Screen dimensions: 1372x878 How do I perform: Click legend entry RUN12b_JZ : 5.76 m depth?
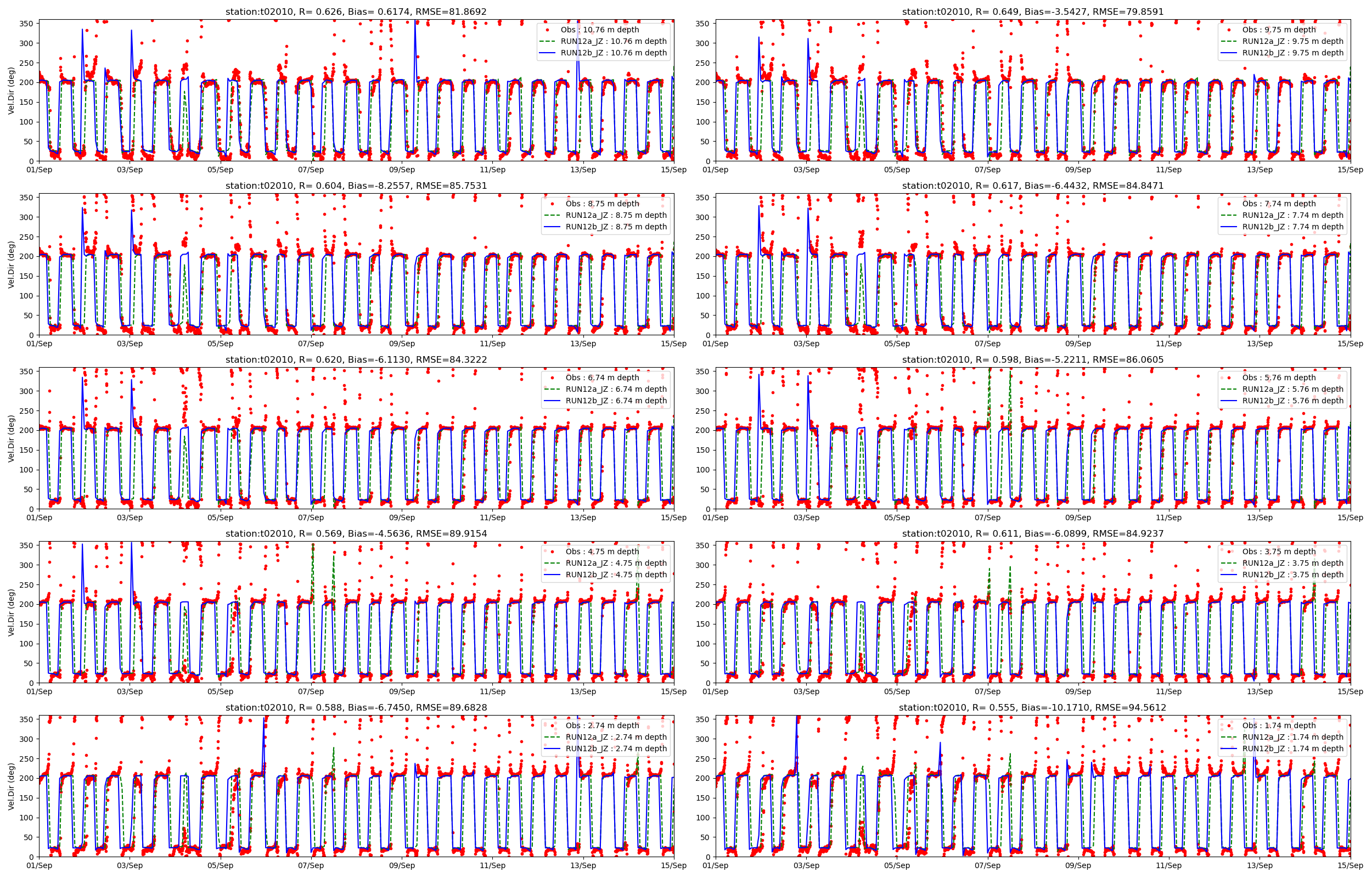pos(1293,401)
